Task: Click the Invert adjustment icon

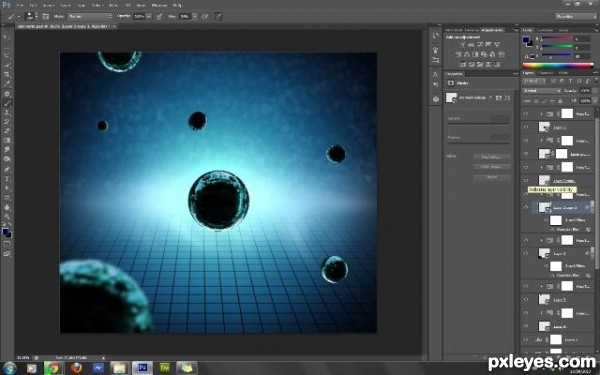Action: click(463, 64)
